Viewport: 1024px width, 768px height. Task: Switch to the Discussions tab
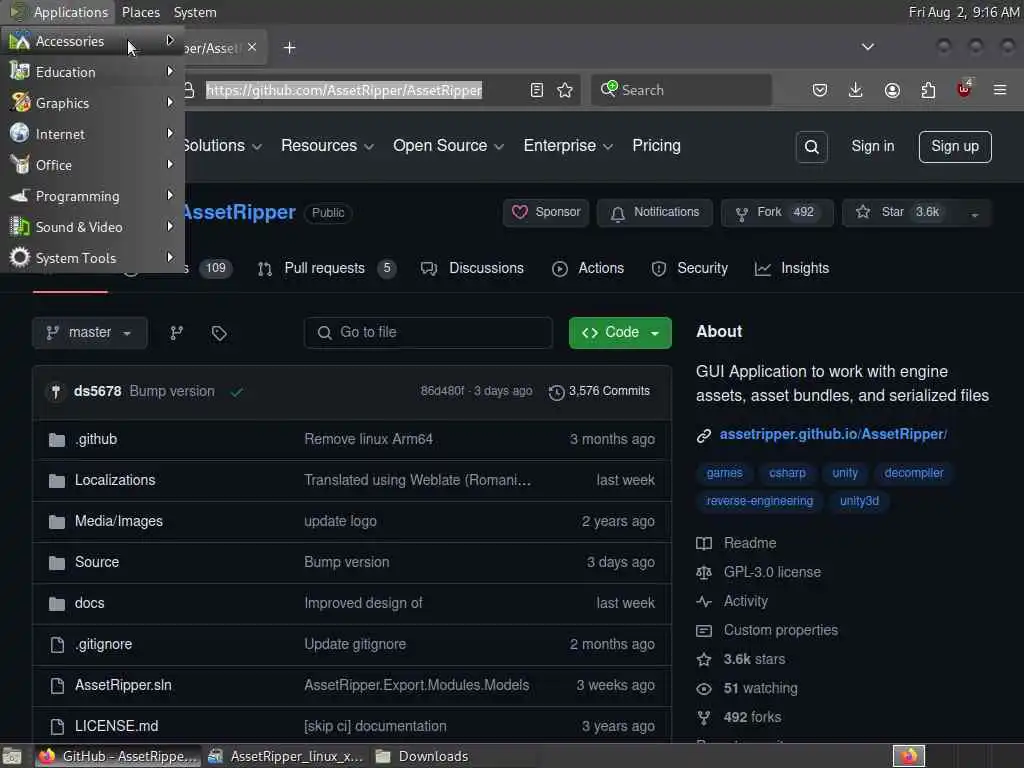point(472,268)
